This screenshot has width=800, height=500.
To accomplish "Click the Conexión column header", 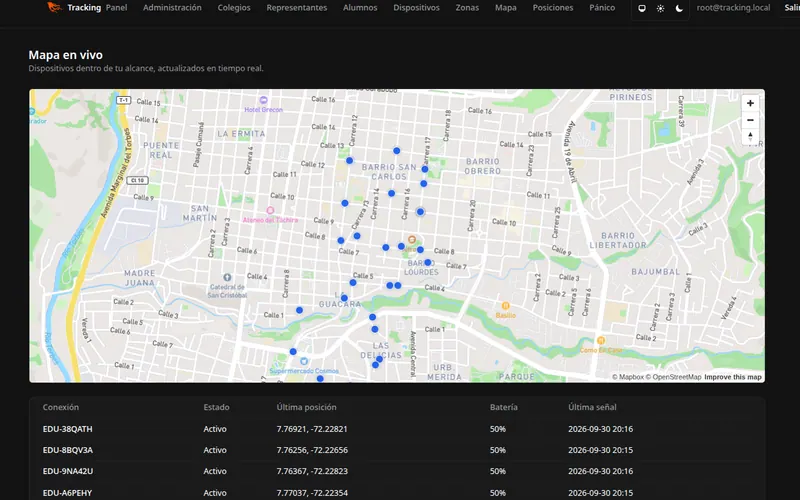I will (x=61, y=407).
